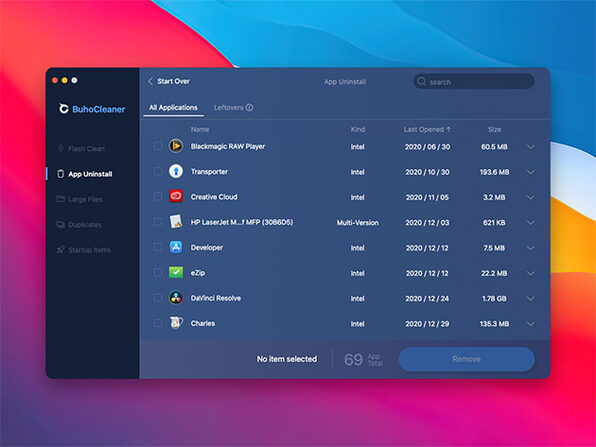Select App Uninstall in sidebar
596x447 pixels.
(x=85, y=174)
